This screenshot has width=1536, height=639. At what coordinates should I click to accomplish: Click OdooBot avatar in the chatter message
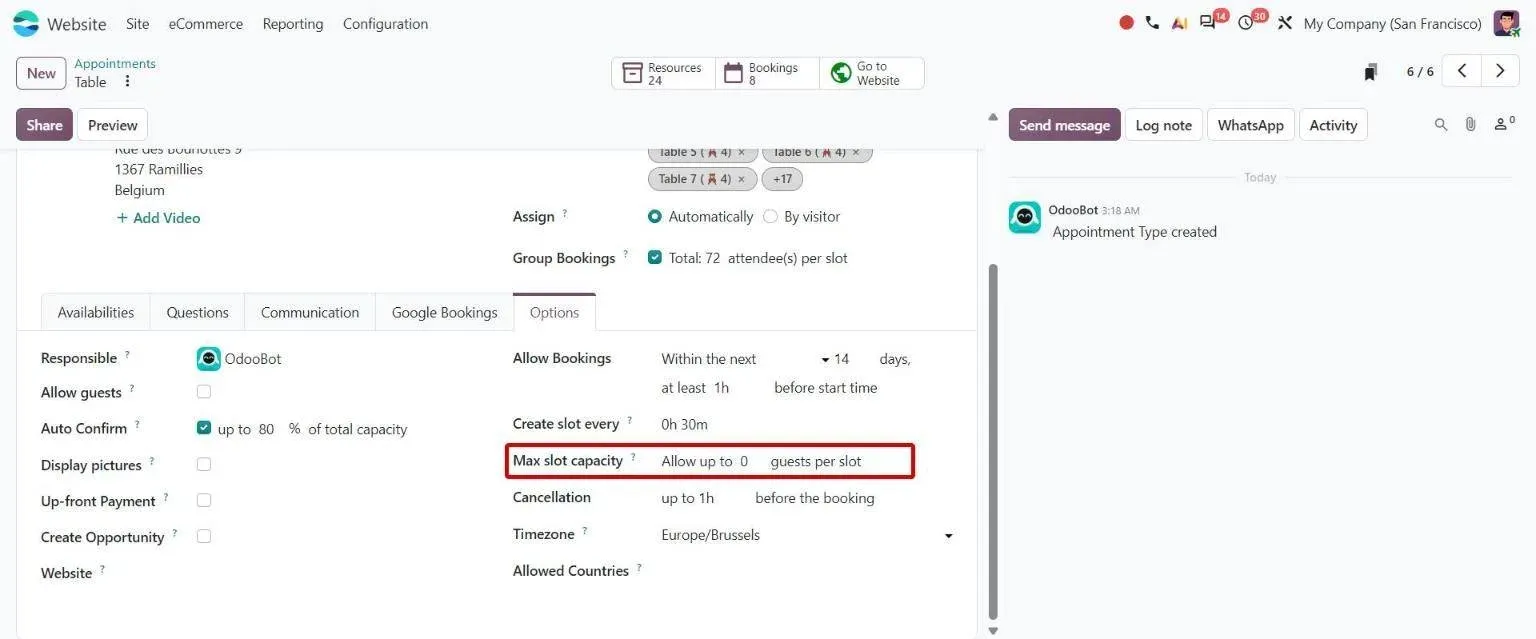point(1024,217)
